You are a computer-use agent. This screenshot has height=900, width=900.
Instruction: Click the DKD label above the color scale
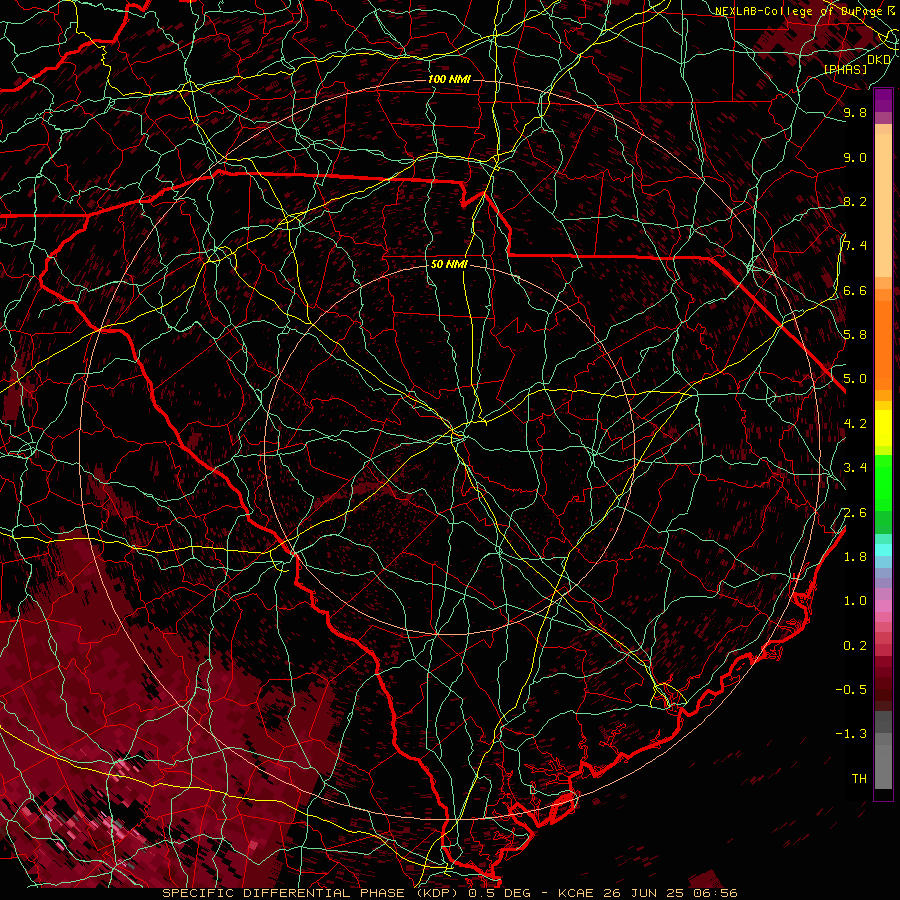pyautogui.click(x=879, y=59)
